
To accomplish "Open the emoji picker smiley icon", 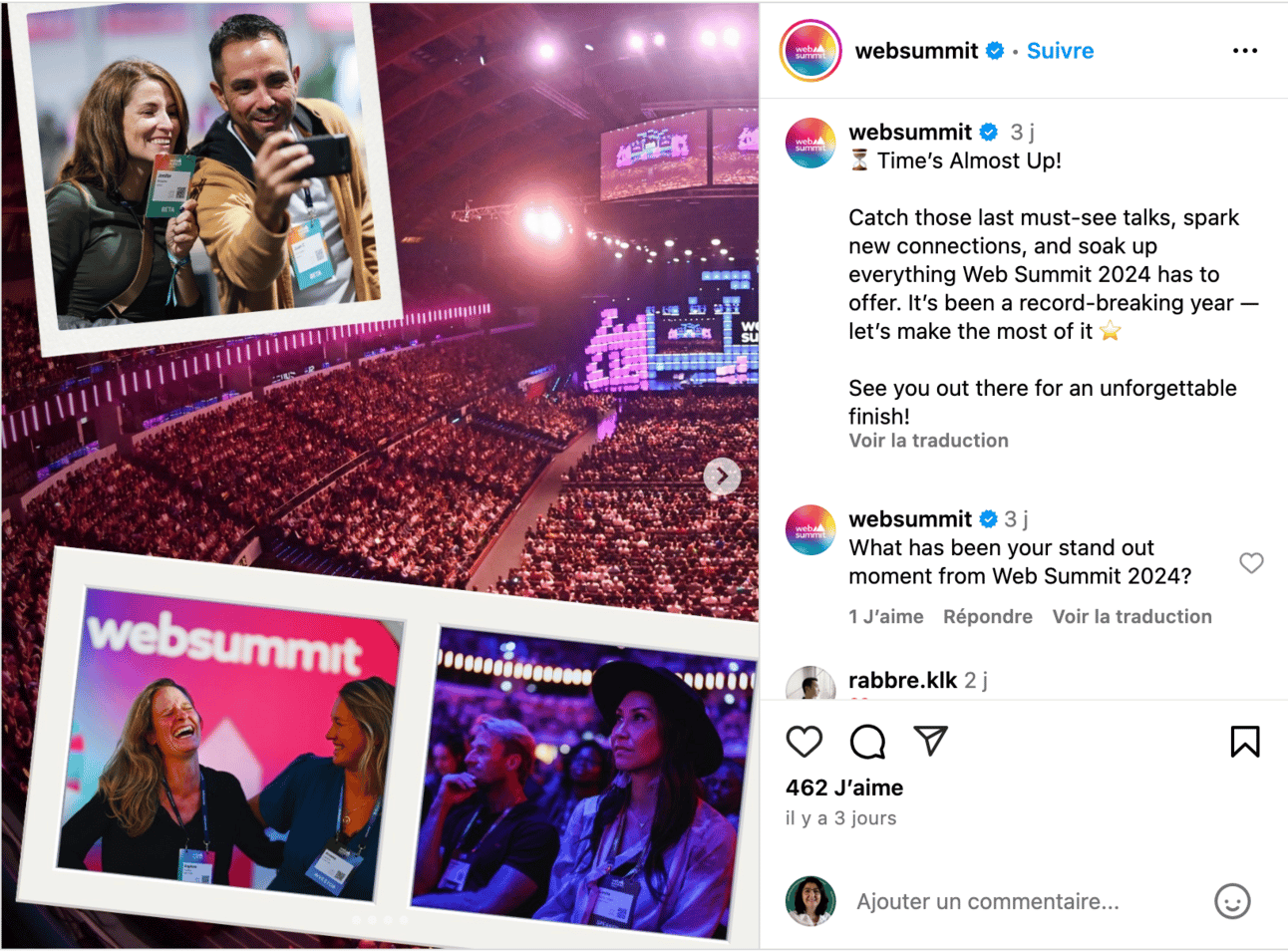I will pos(1232,901).
